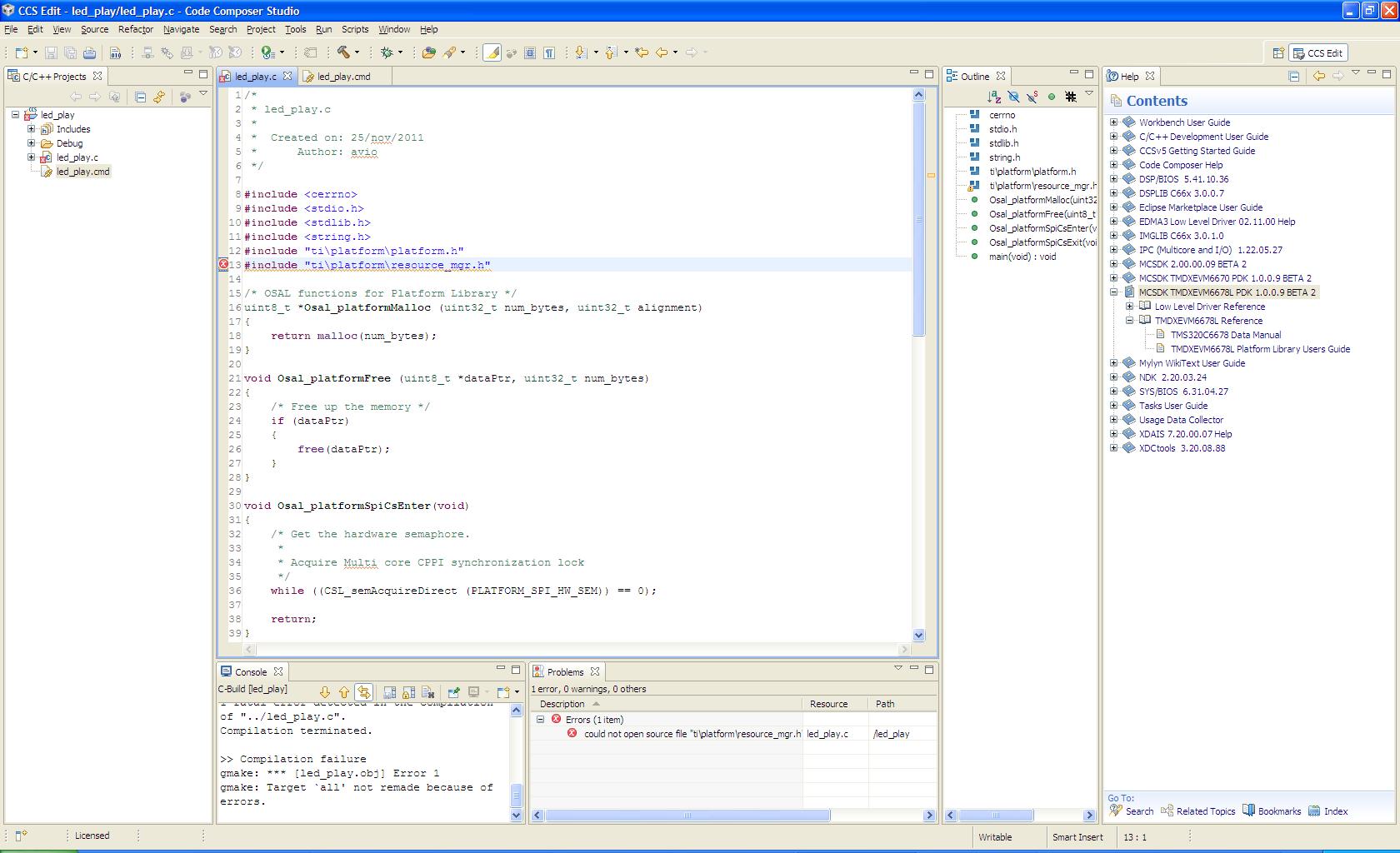
Task: Expand the Includes folder in project tree
Action: (31, 129)
